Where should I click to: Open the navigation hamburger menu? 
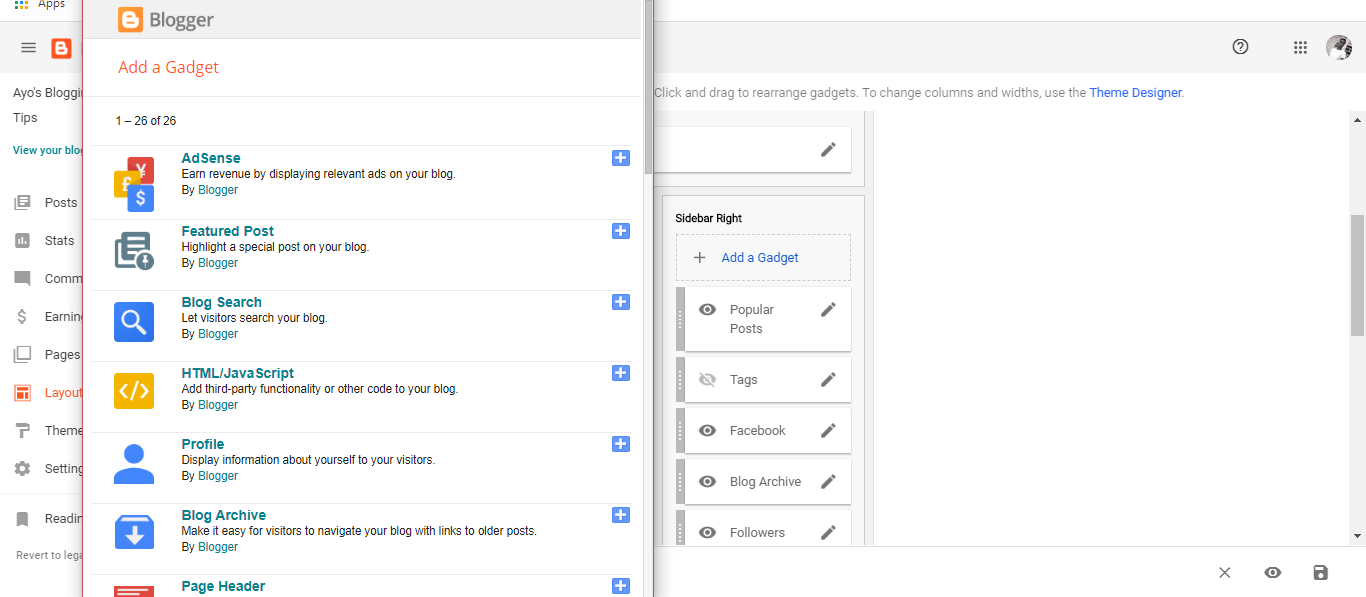[x=28, y=47]
